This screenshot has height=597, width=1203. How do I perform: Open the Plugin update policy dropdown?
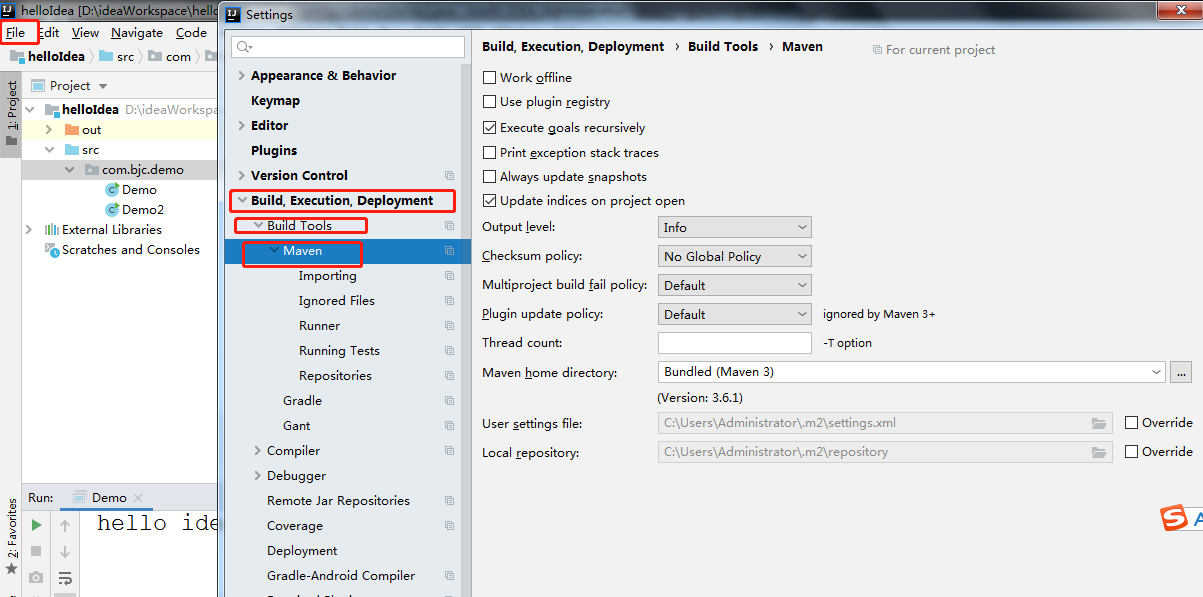[x=734, y=314]
